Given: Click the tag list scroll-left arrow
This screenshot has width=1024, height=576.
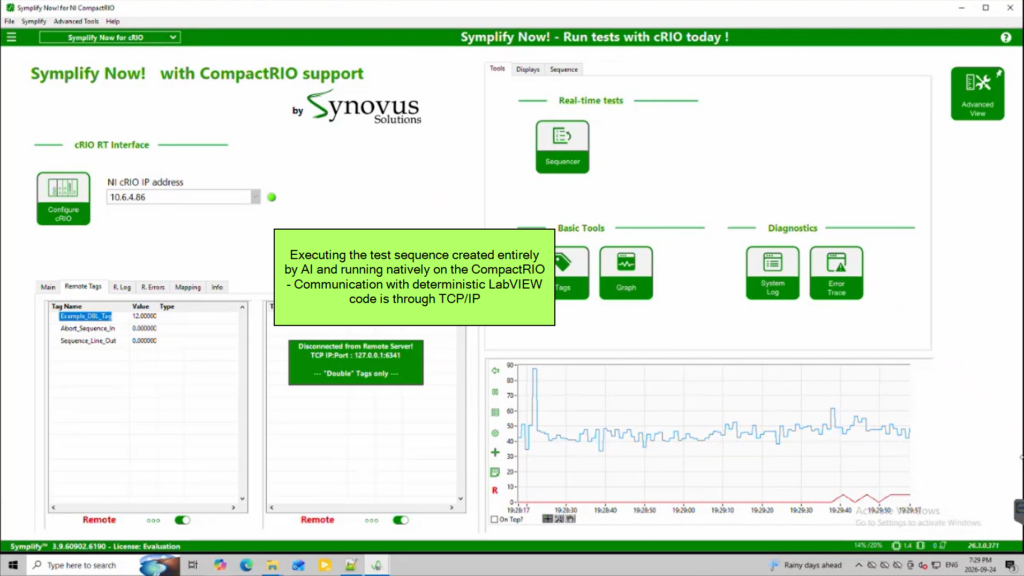Looking at the screenshot, I should pyautogui.click(x=54, y=507).
